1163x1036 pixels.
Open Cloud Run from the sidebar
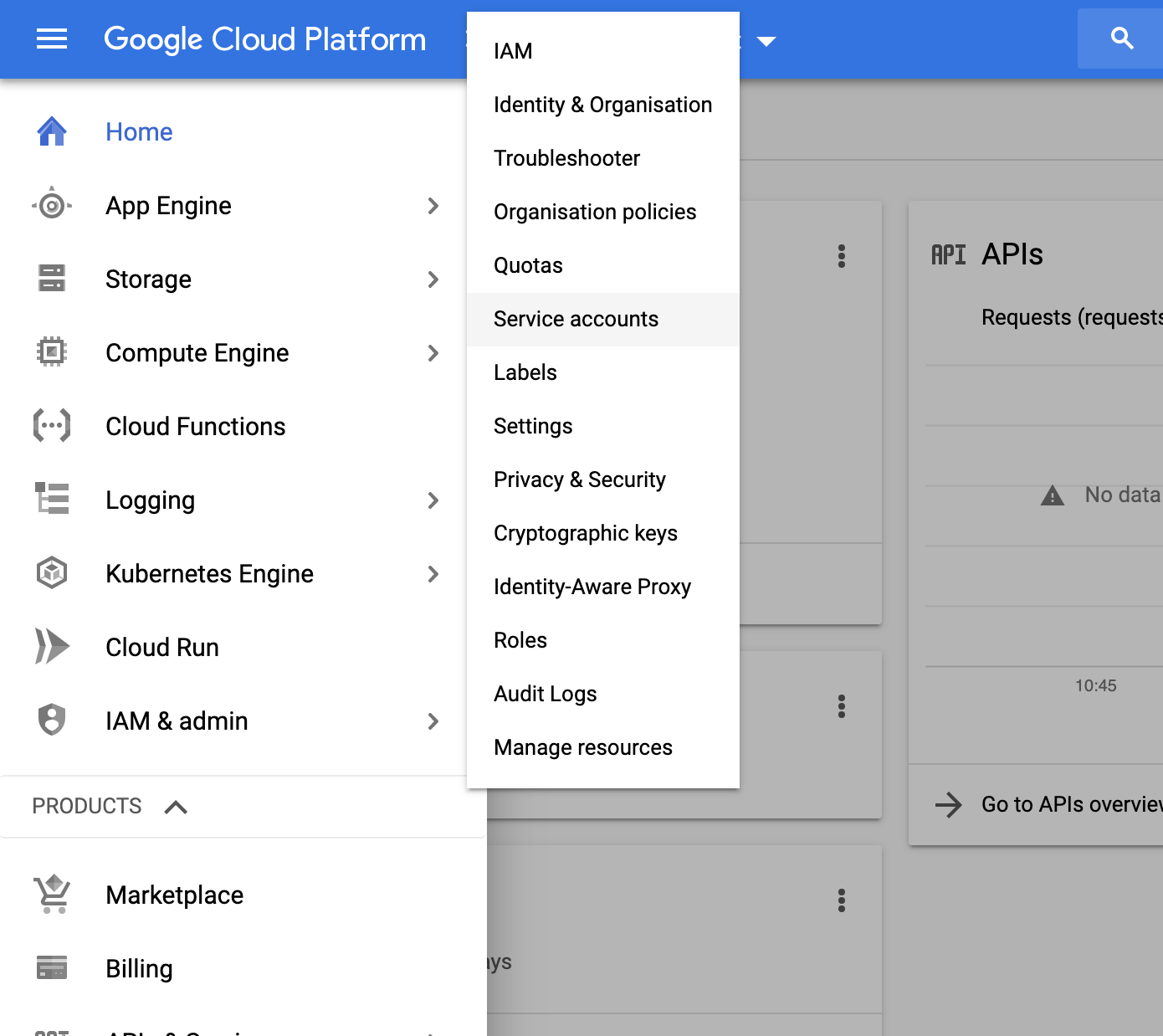click(x=161, y=647)
